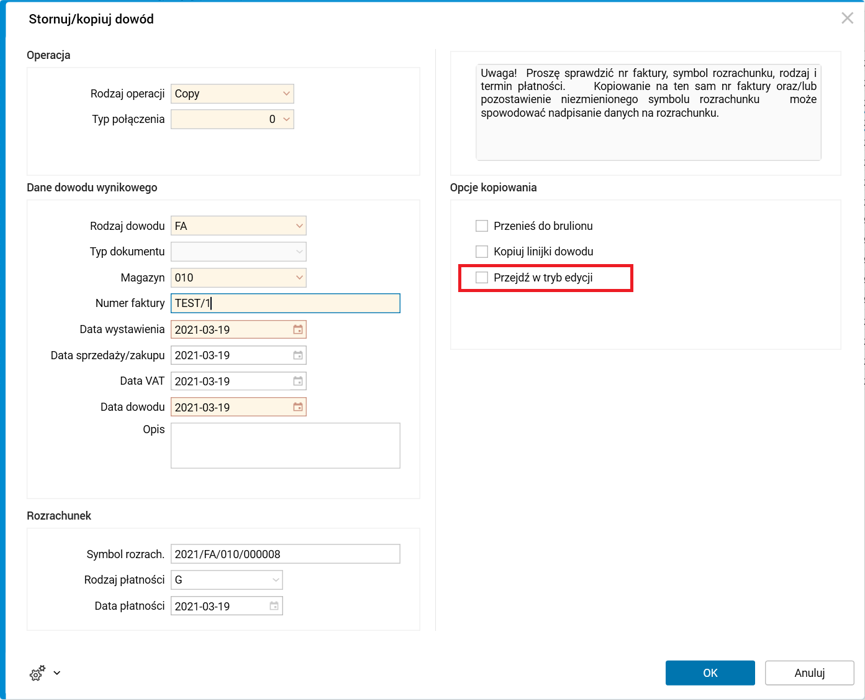The image size is (865, 700).
Task: Open calendar picker for Data VAT
Action: click(298, 381)
